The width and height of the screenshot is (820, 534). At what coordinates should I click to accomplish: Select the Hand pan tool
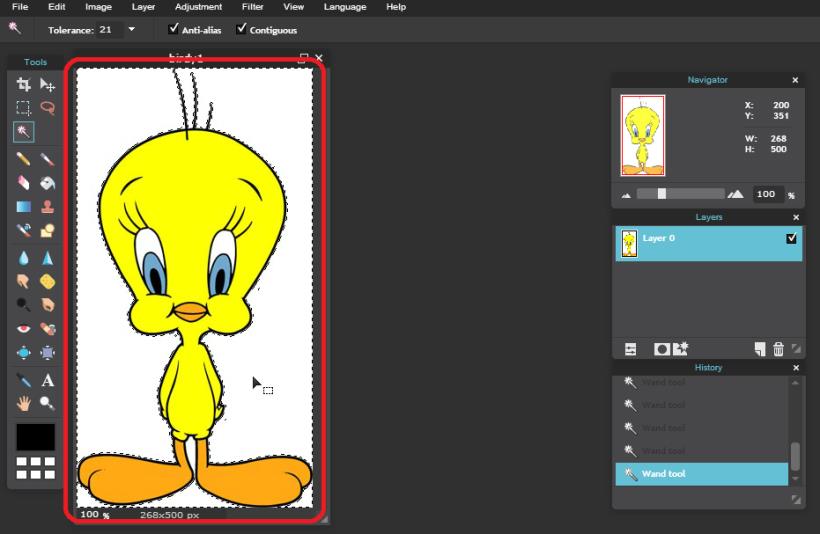[x=24, y=403]
